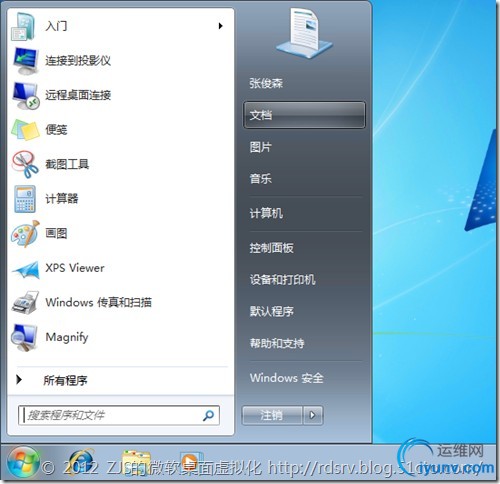Open 音乐 library
The image size is (500, 484).
(x=261, y=179)
